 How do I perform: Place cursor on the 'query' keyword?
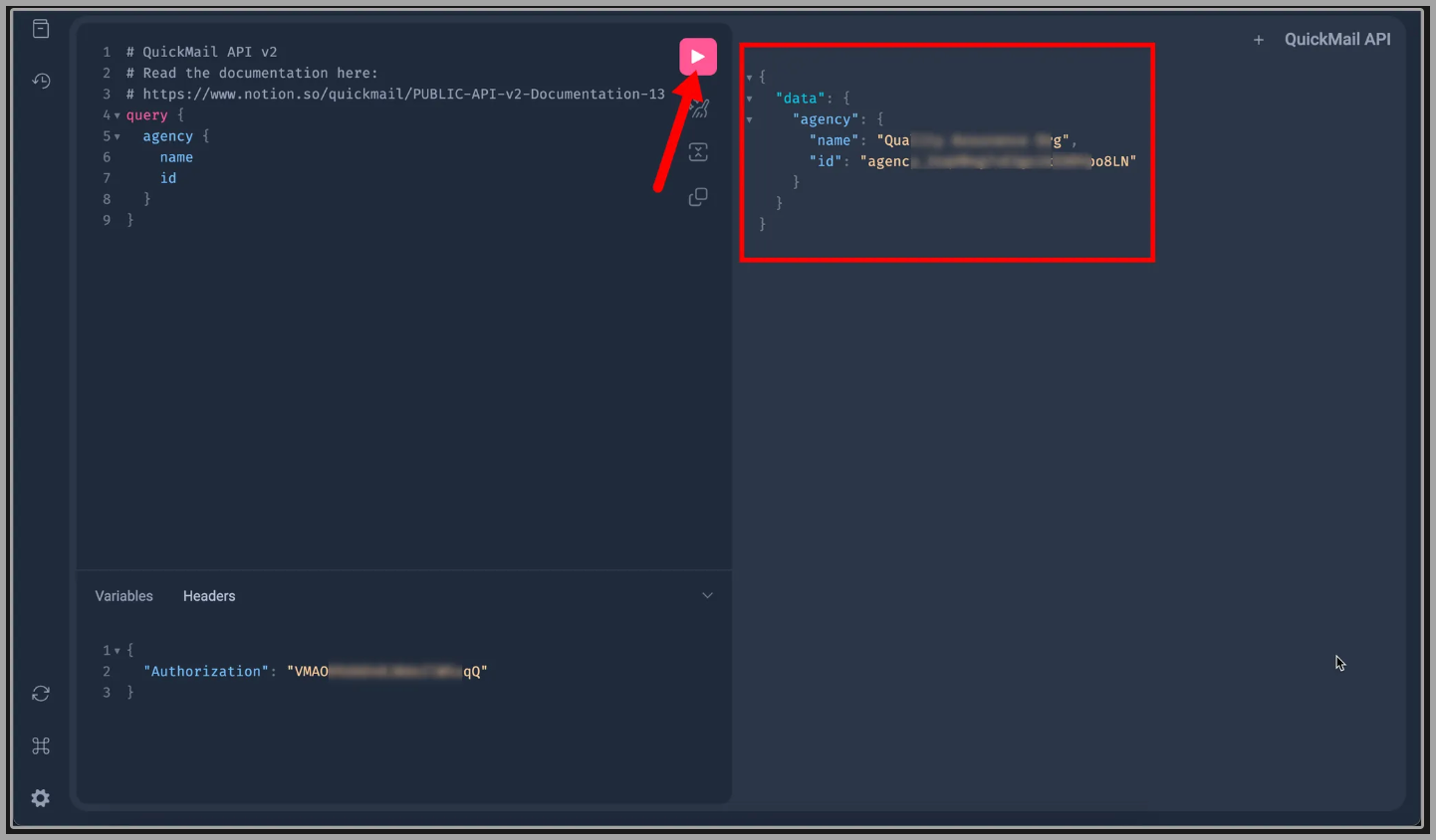(147, 115)
